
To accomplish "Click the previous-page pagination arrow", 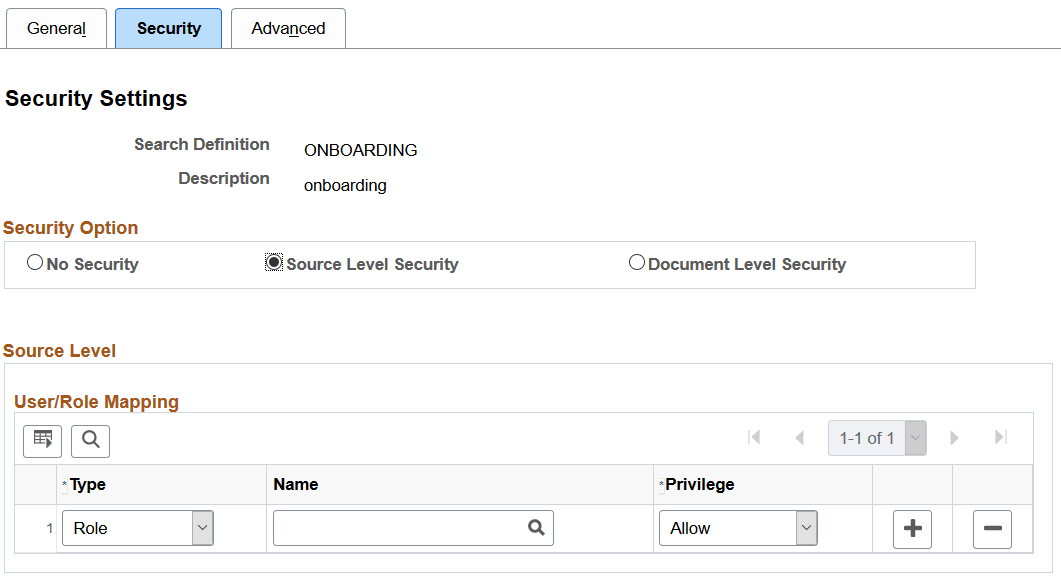I will 799,437.
